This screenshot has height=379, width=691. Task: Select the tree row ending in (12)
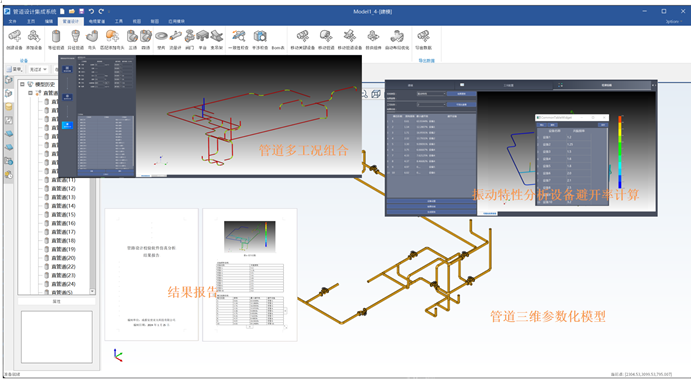pyautogui.click(x=63, y=189)
